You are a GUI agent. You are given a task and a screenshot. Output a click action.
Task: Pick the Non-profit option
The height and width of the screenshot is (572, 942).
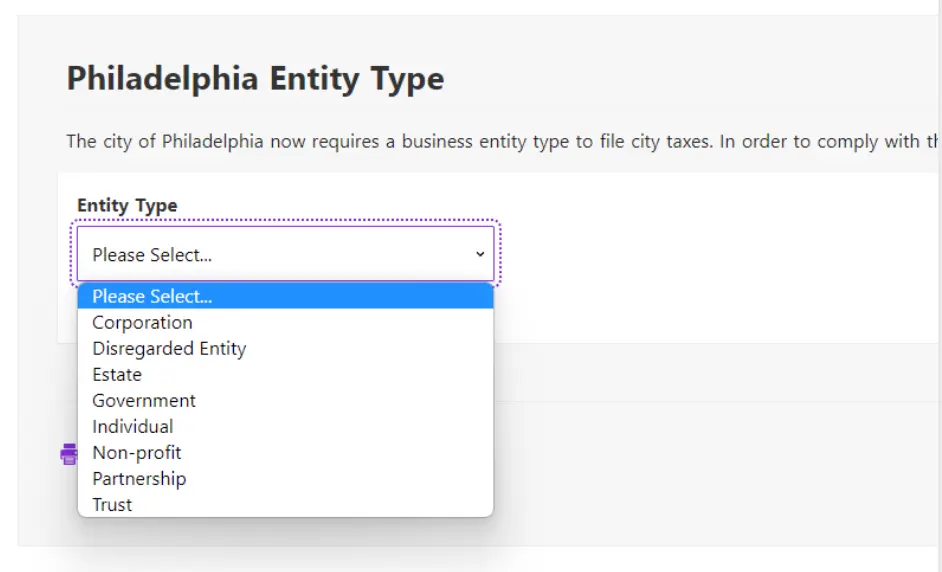coord(137,452)
